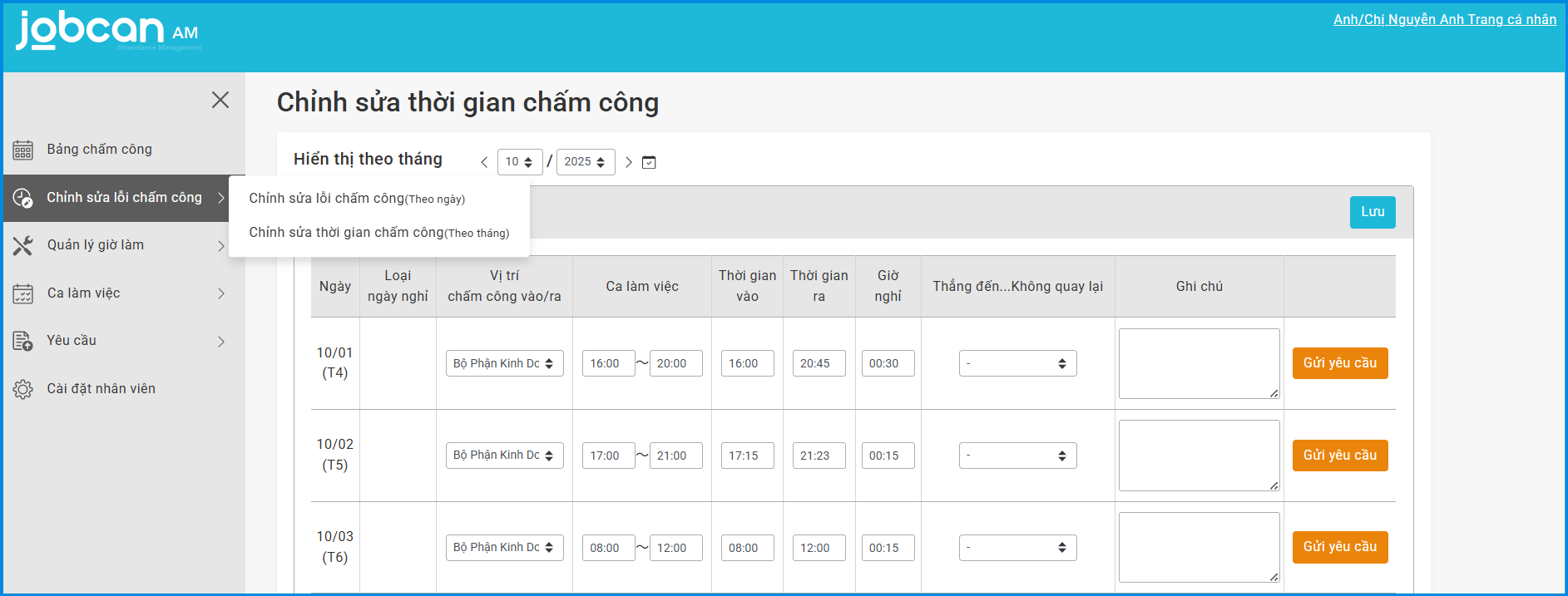Open the Bộ Phận Kinh Dc dropdown for 10/01
This screenshot has height=596, width=1568.
pos(504,363)
